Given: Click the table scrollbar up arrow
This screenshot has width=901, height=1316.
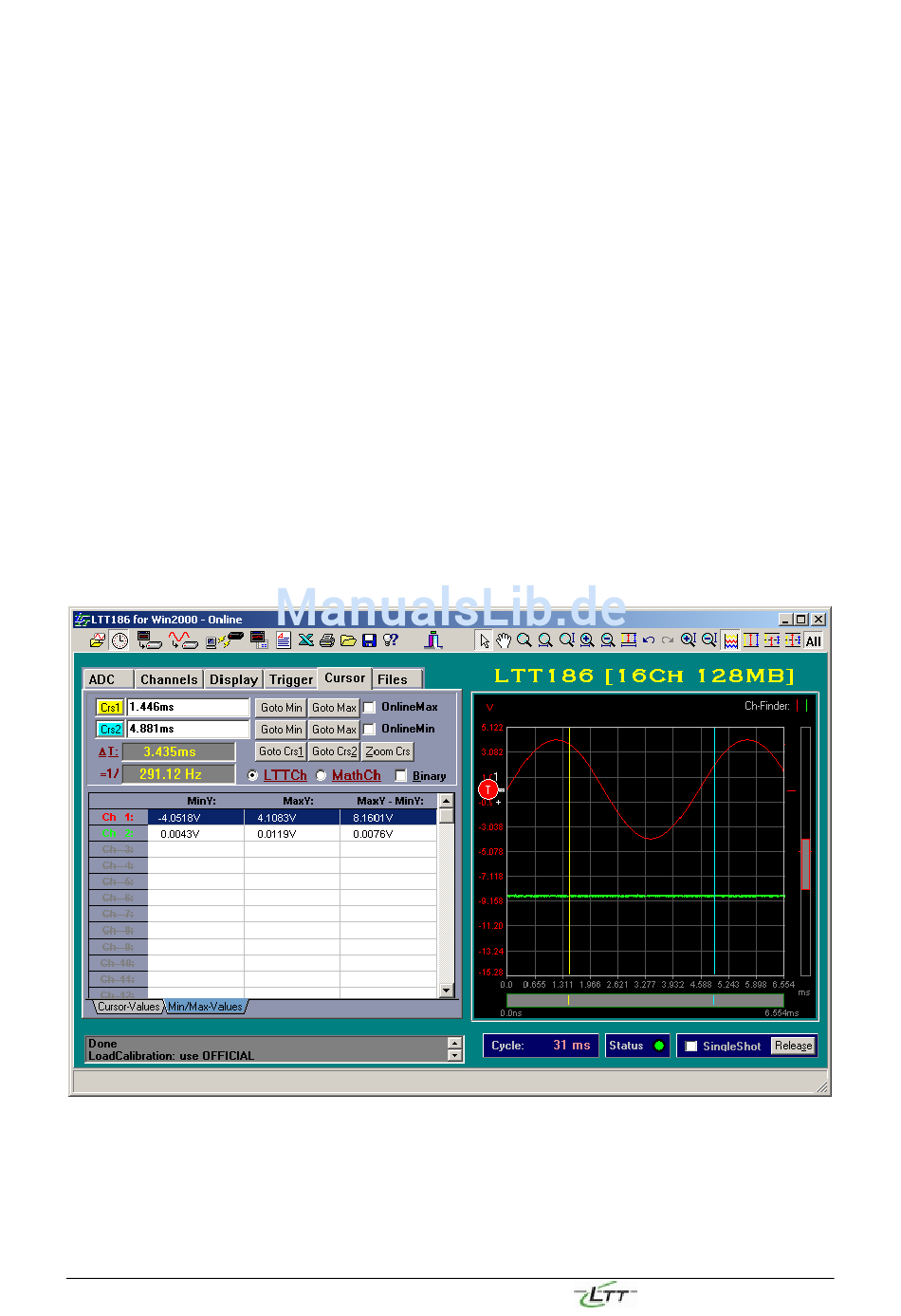Looking at the screenshot, I should pyautogui.click(x=447, y=801).
